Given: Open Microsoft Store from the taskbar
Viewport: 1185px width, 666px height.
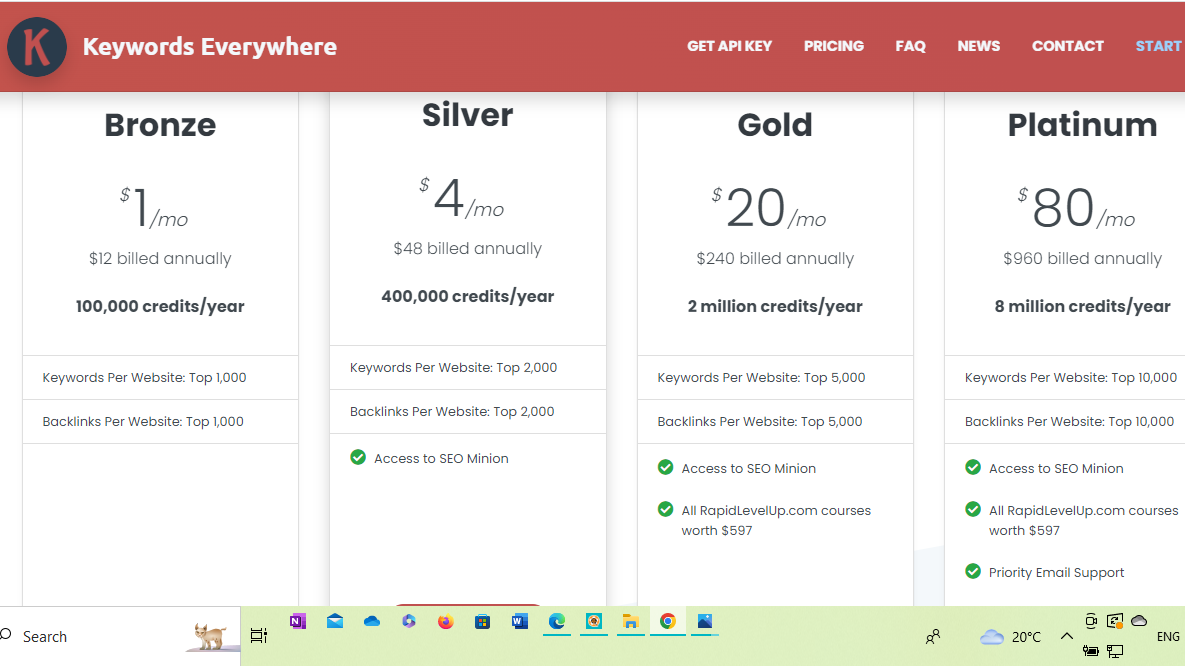Looking at the screenshot, I should (x=482, y=621).
